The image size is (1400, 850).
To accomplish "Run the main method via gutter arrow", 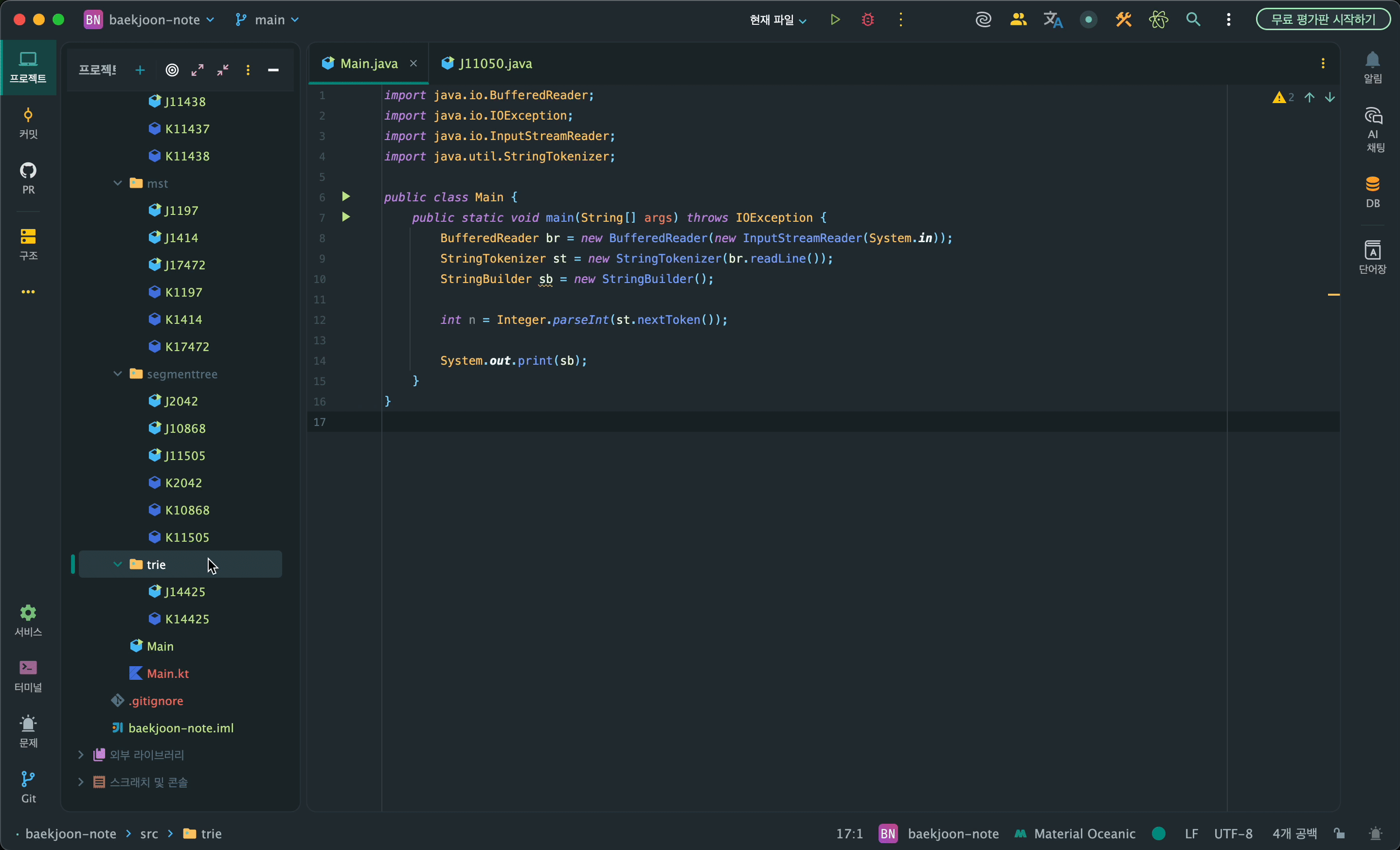I will coord(345,217).
